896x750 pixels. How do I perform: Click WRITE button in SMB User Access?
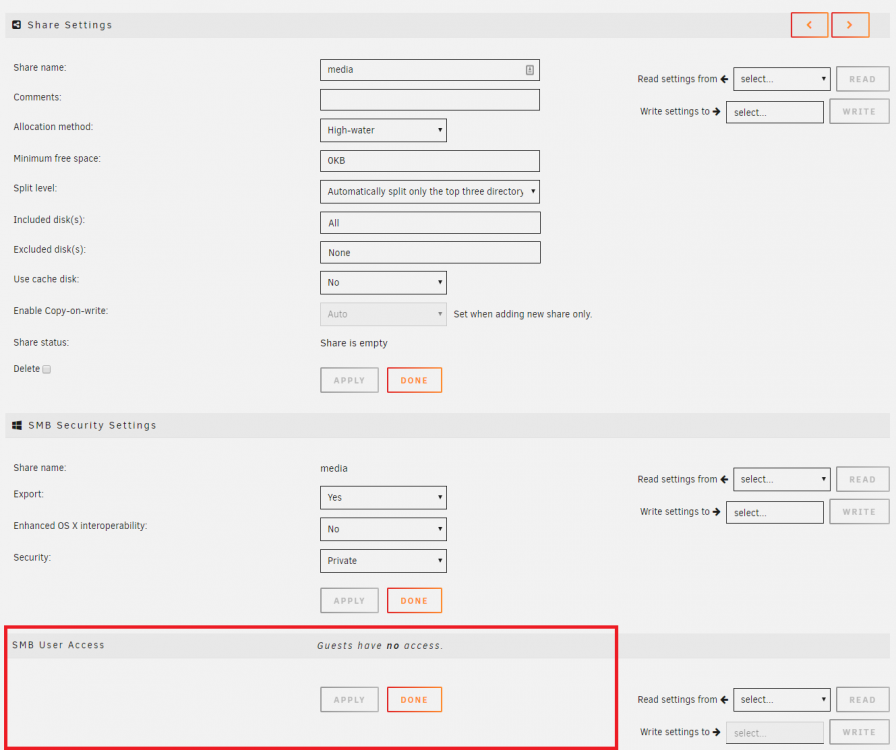click(859, 732)
